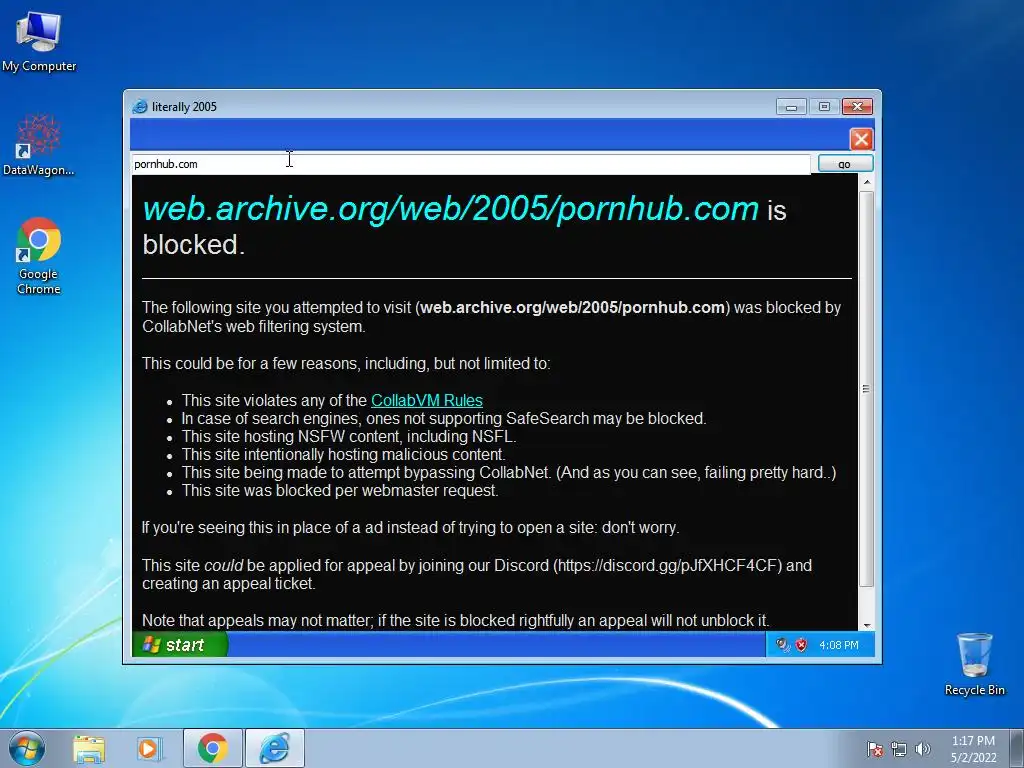This screenshot has height=768, width=1024.
Task: Click the XP-style start button
Action: pos(180,645)
